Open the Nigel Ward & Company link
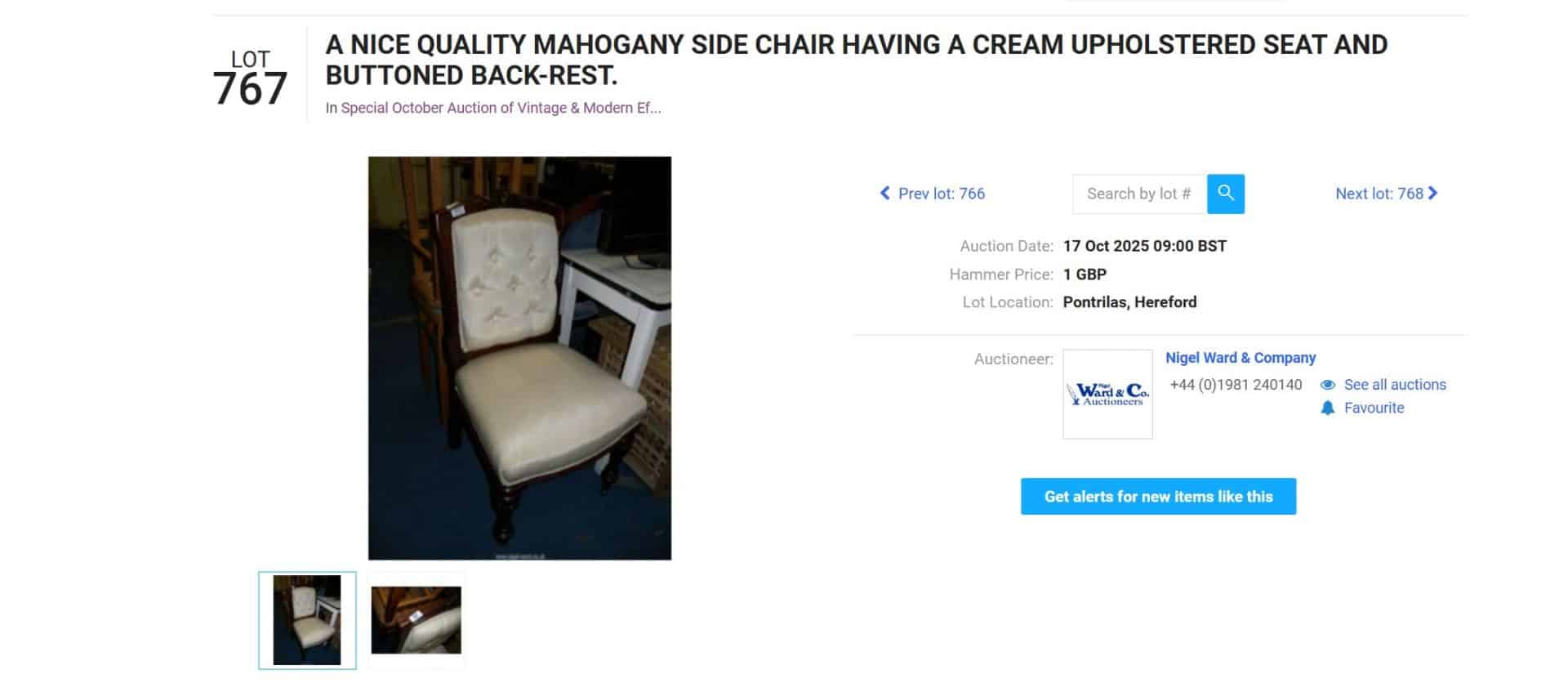Viewport: 1568px width, 692px height. coord(1241,358)
